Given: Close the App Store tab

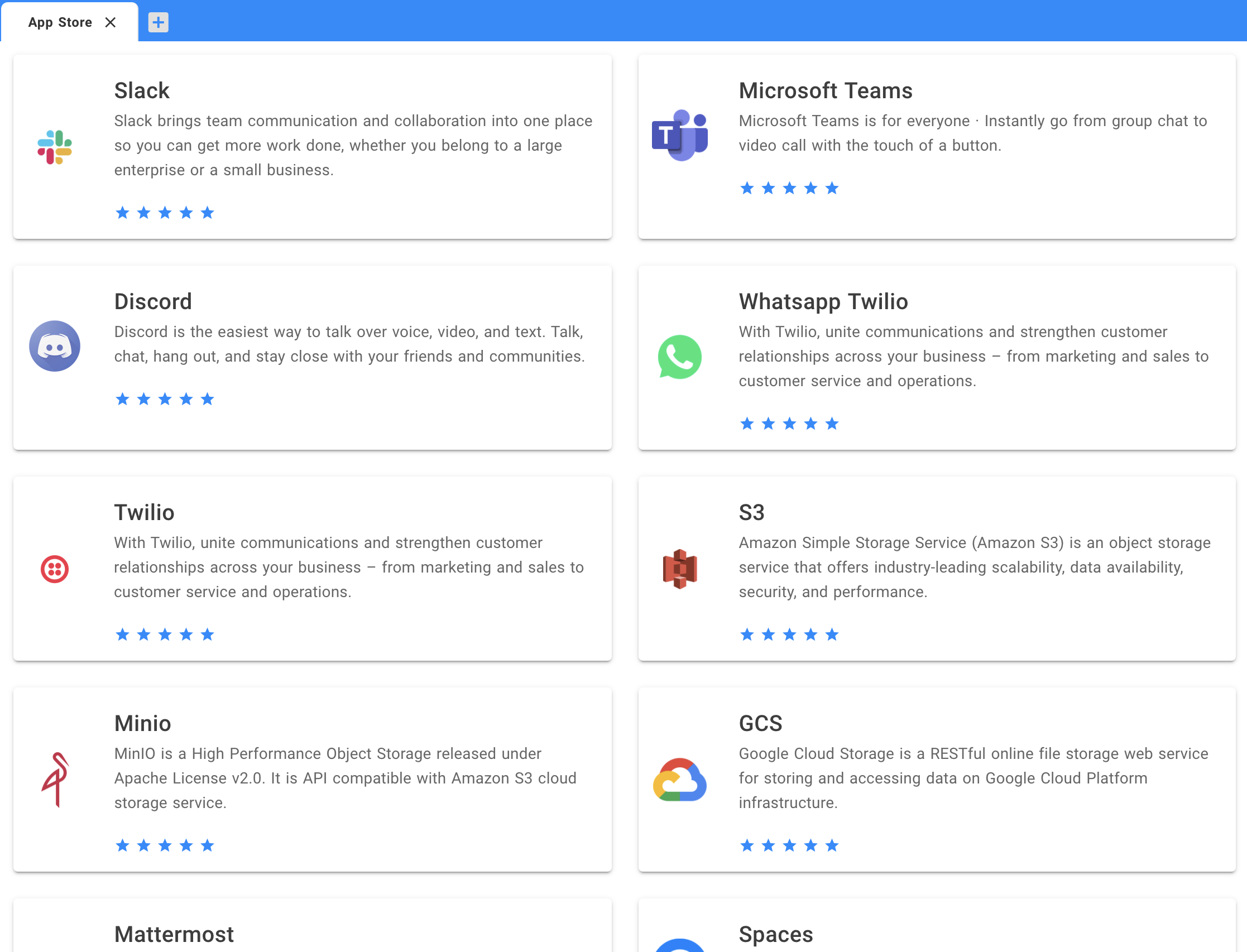Looking at the screenshot, I should pos(111,22).
